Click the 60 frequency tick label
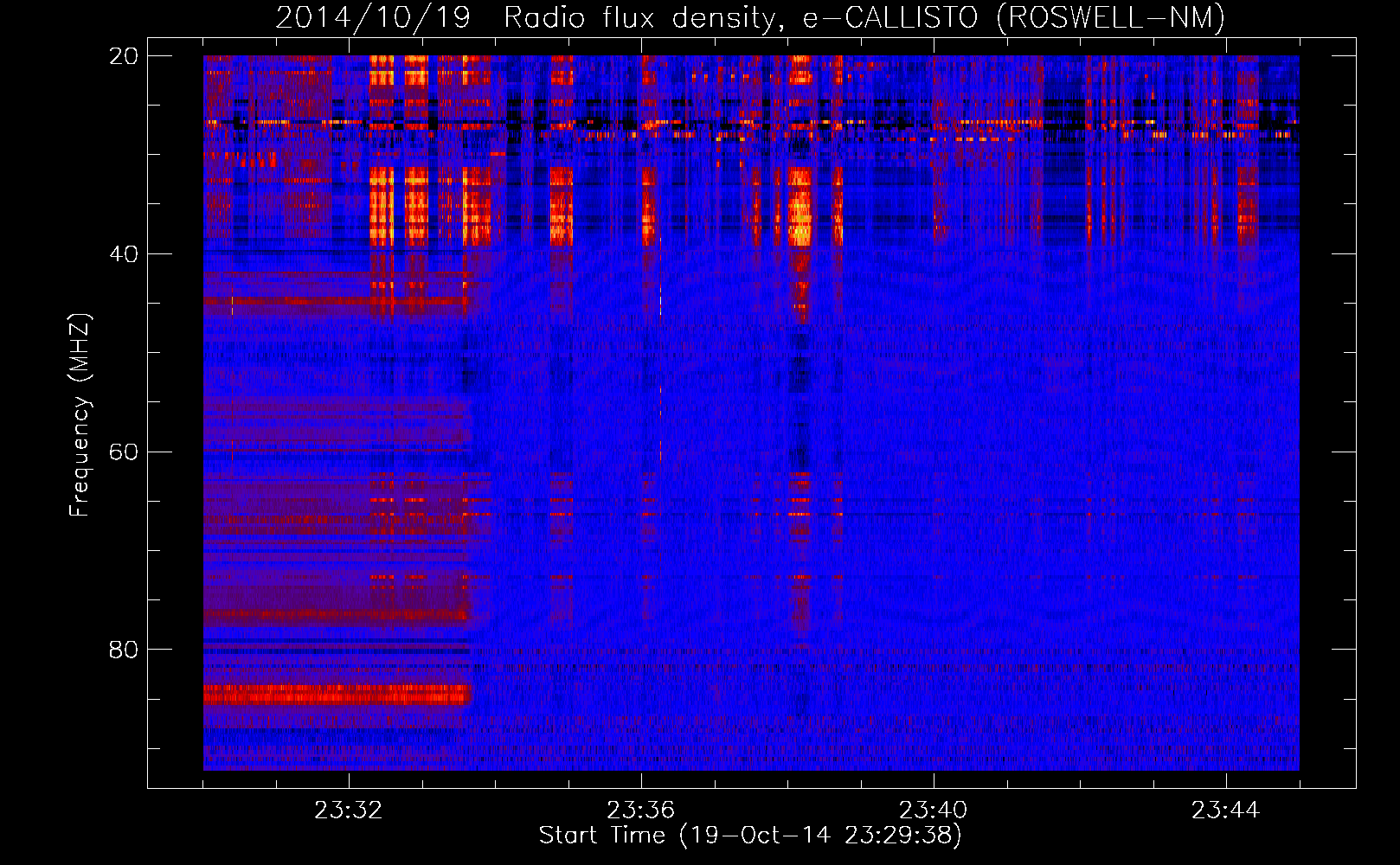This screenshot has width=1400, height=865. (123, 452)
